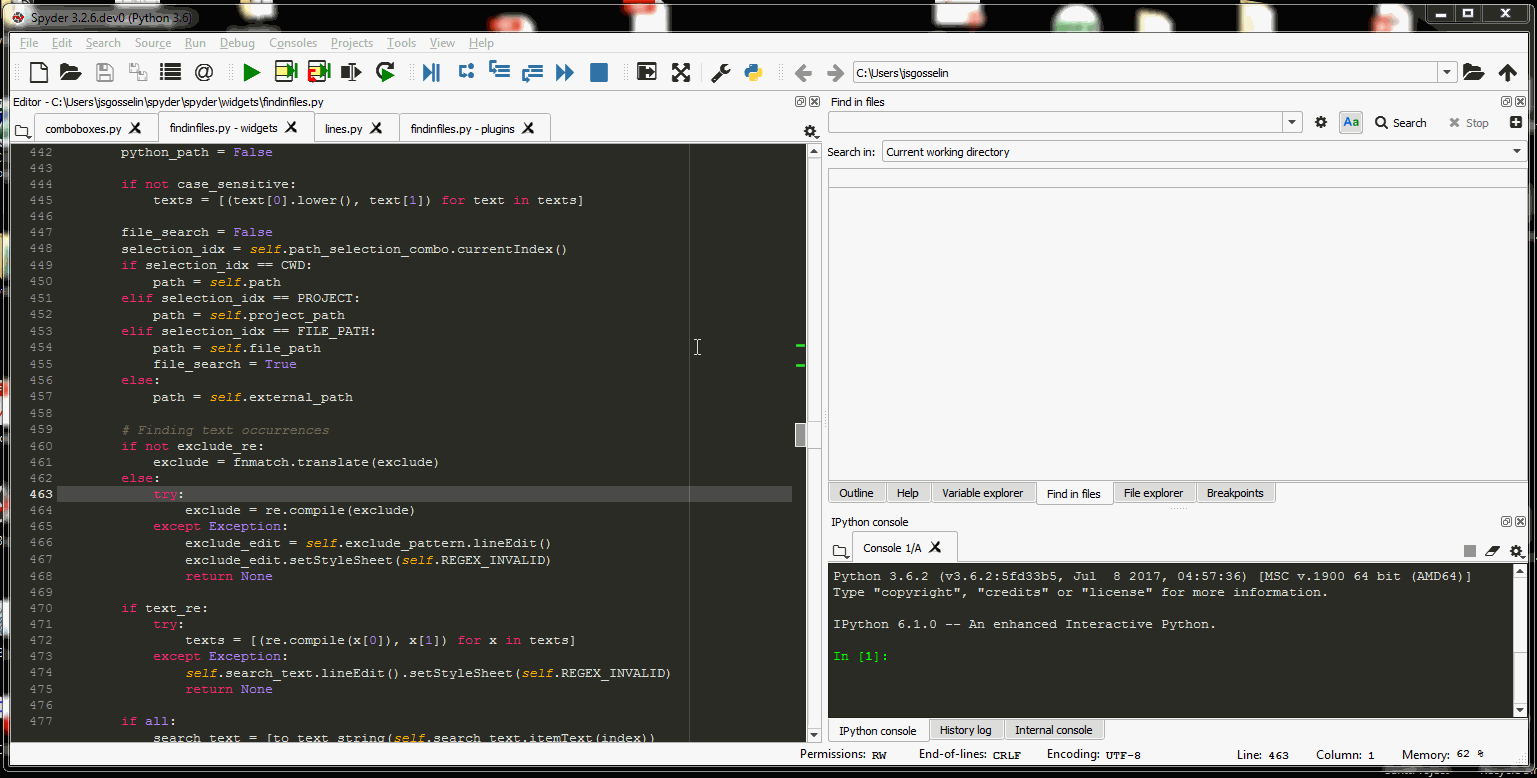1537x778 pixels.
Task: Open the Breakpoints tab
Action: 1235,493
